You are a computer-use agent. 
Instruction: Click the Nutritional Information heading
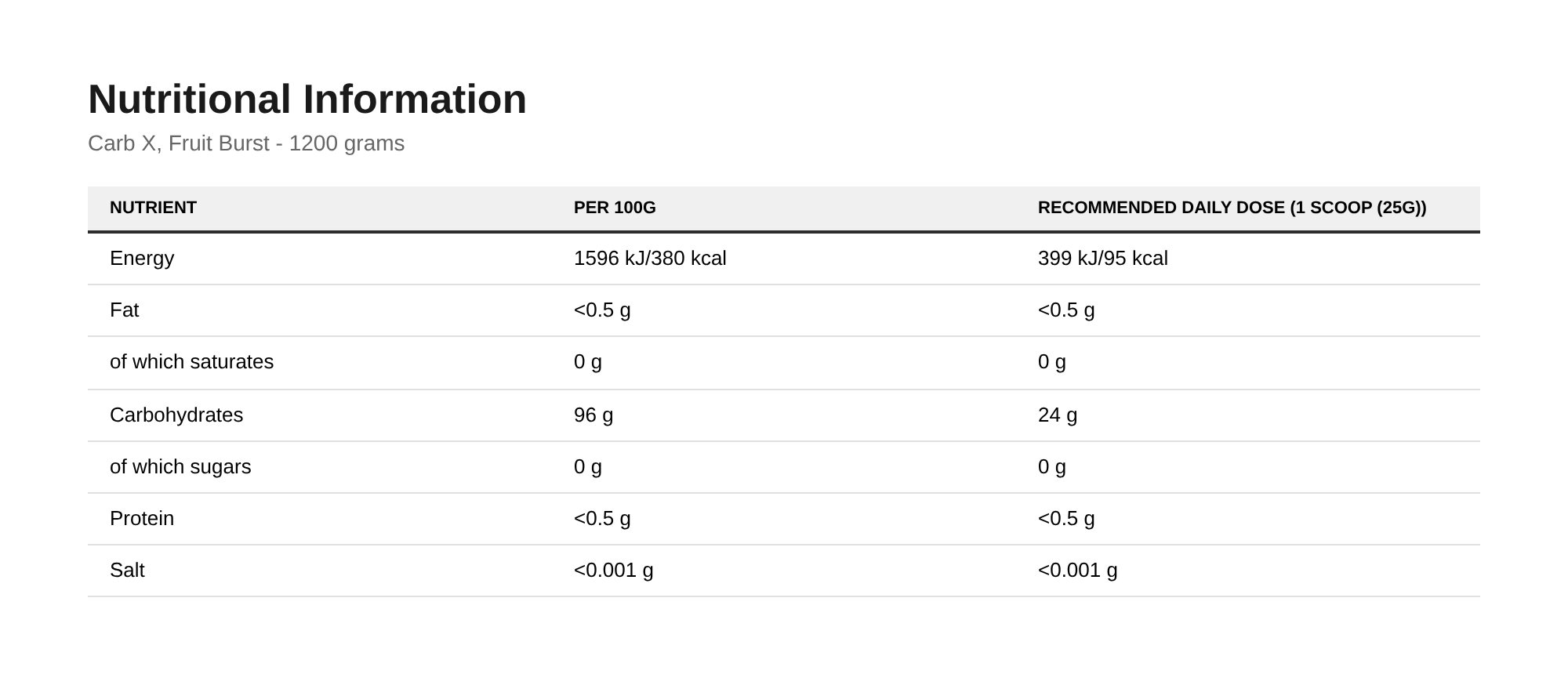click(x=307, y=100)
